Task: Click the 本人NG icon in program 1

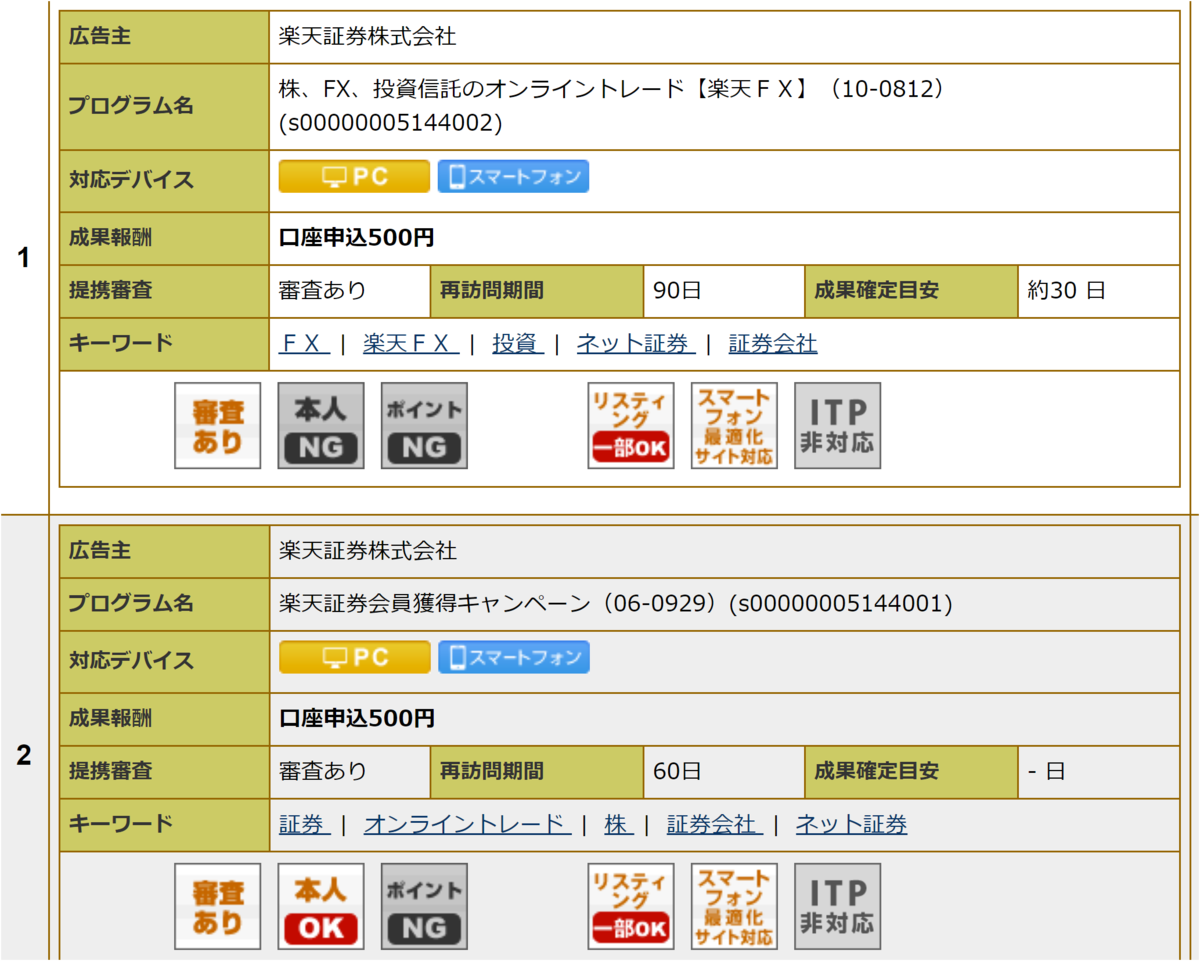Action: point(321,426)
